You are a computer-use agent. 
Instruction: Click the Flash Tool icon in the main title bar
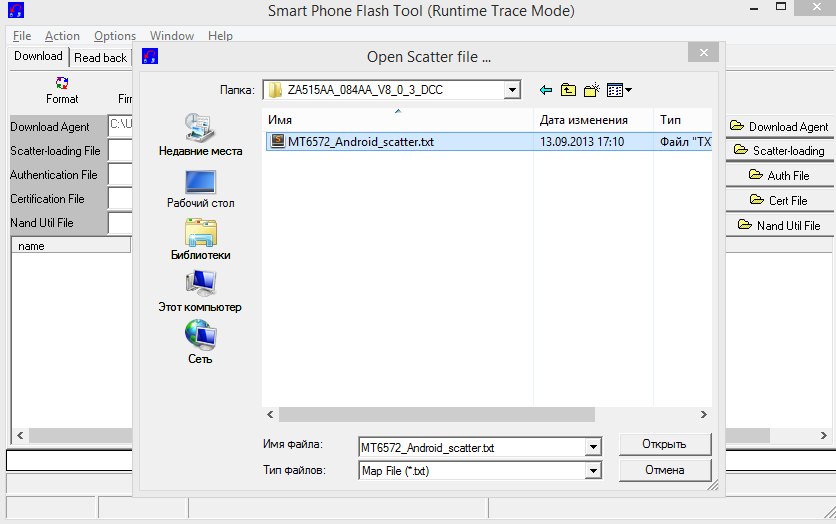coord(16,10)
